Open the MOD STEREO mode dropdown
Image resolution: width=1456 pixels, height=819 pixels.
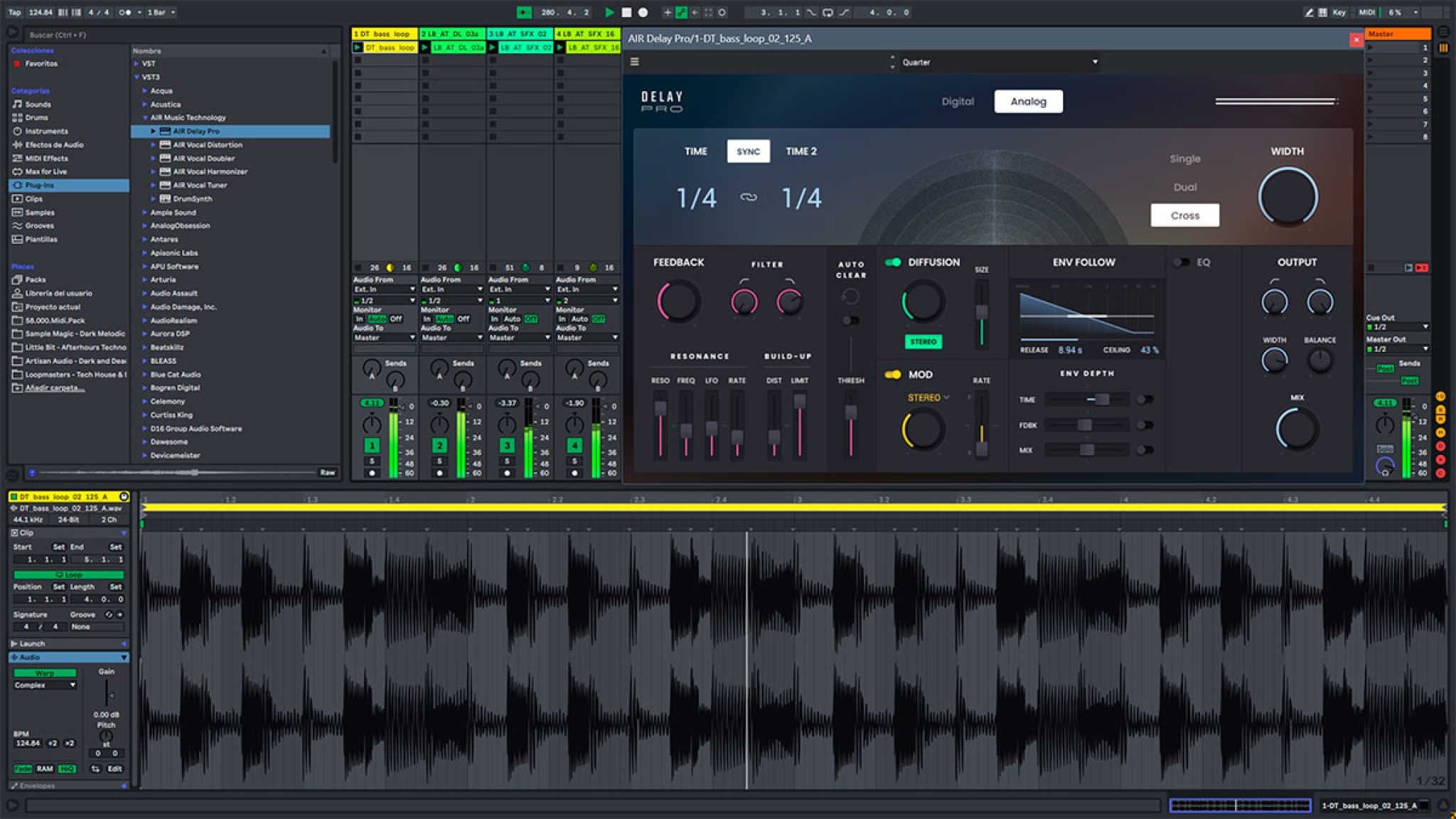(928, 397)
